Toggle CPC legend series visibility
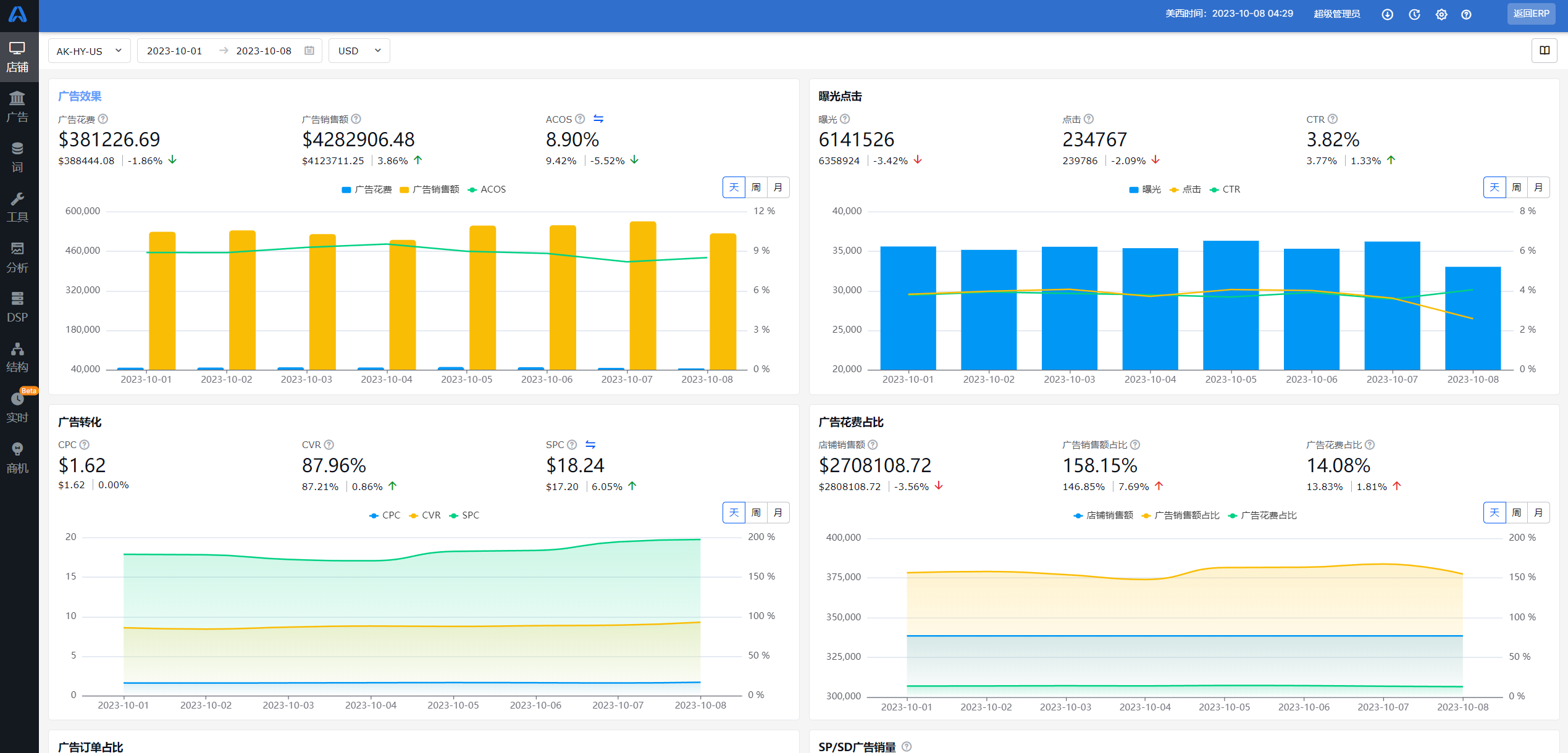The image size is (1568, 753). tap(384, 515)
